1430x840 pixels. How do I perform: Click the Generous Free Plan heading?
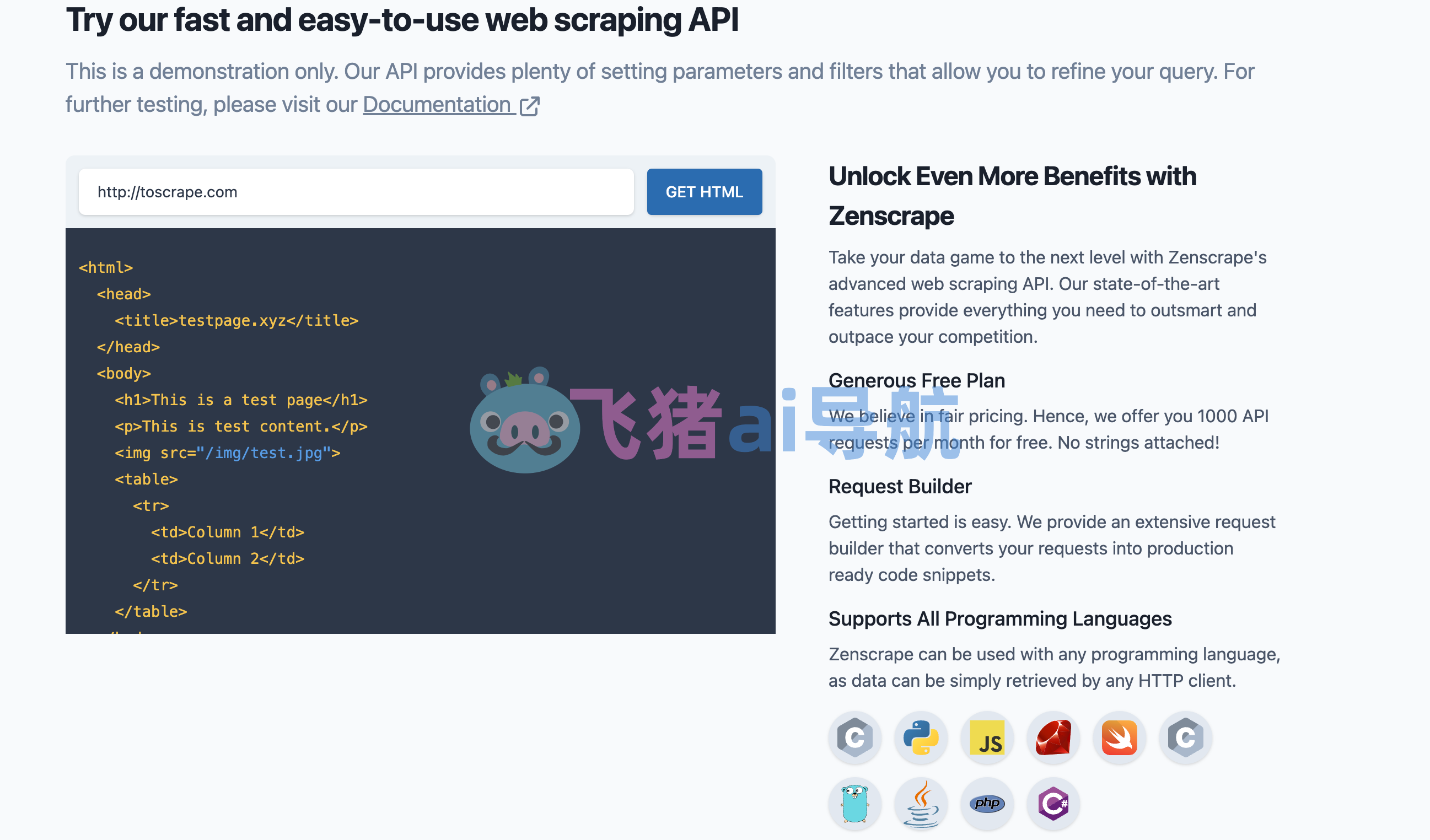tap(916, 380)
